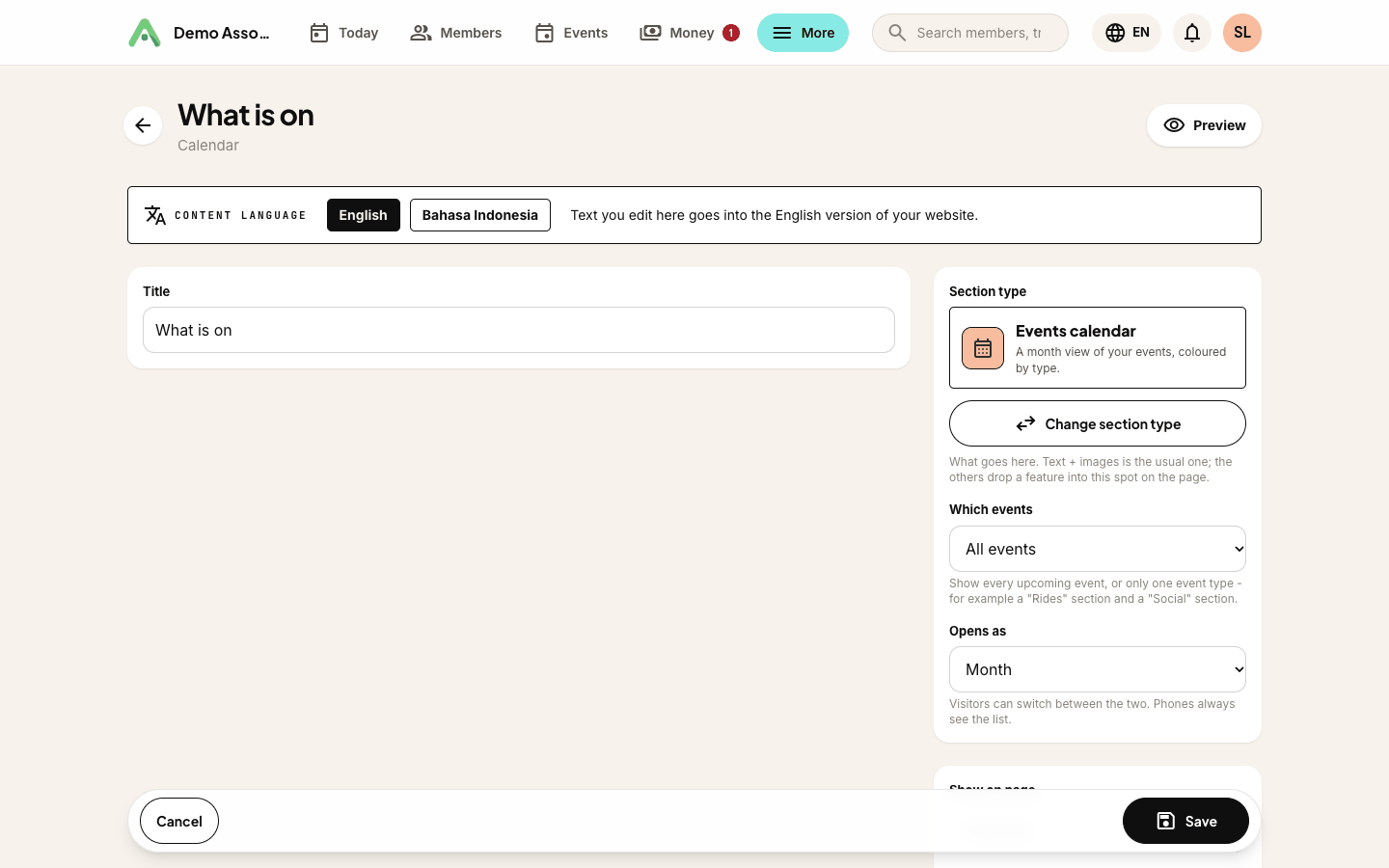1389x868 pixels.
Task: Open the Today calendar view
Action: pyautogui.click(x=343, y=33)
